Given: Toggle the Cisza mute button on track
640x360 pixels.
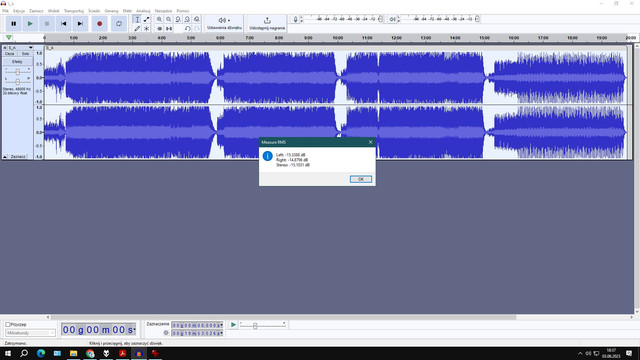Looking at the screenshot, I should click(x=10, y=53).
